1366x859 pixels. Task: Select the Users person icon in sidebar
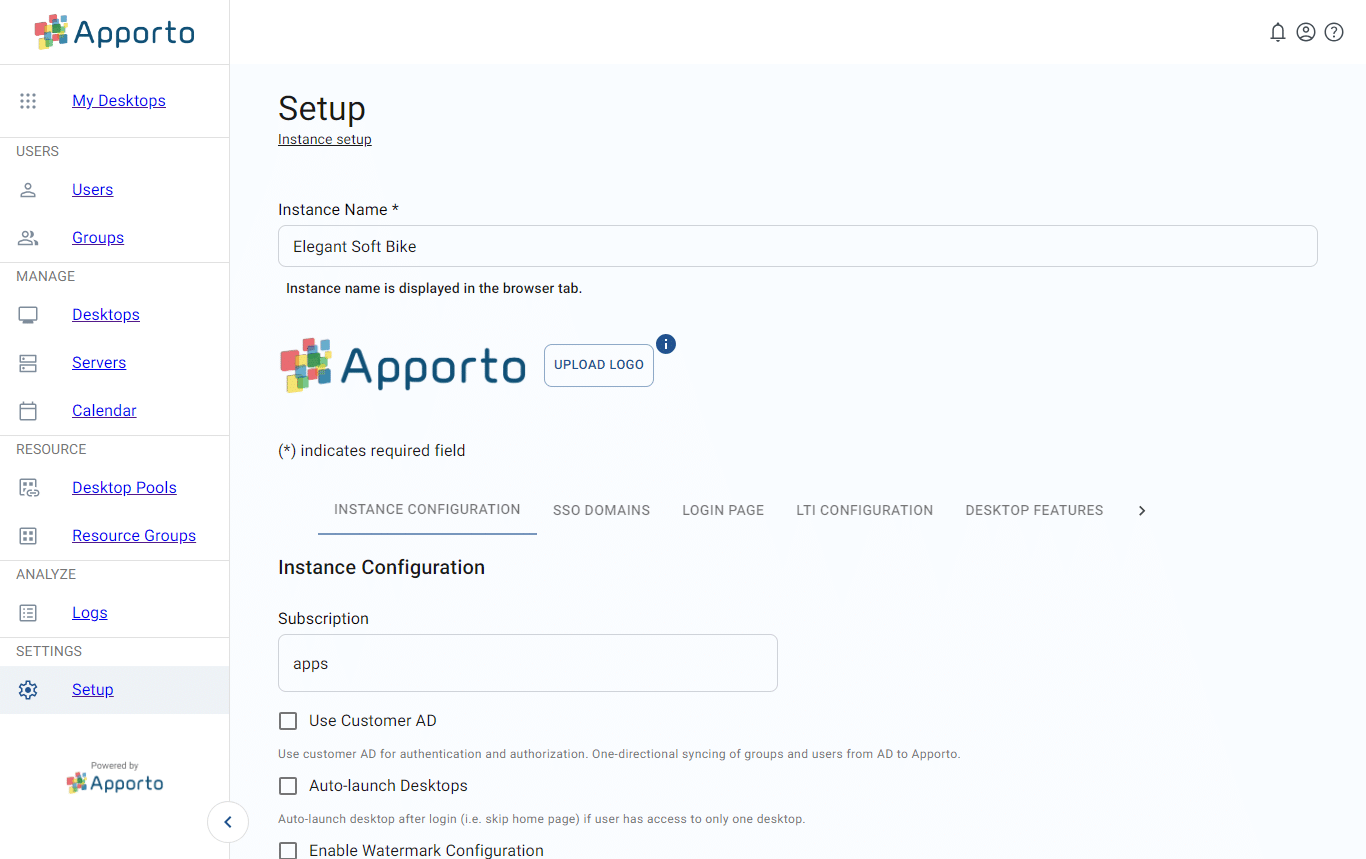click(x=27, y=189)
